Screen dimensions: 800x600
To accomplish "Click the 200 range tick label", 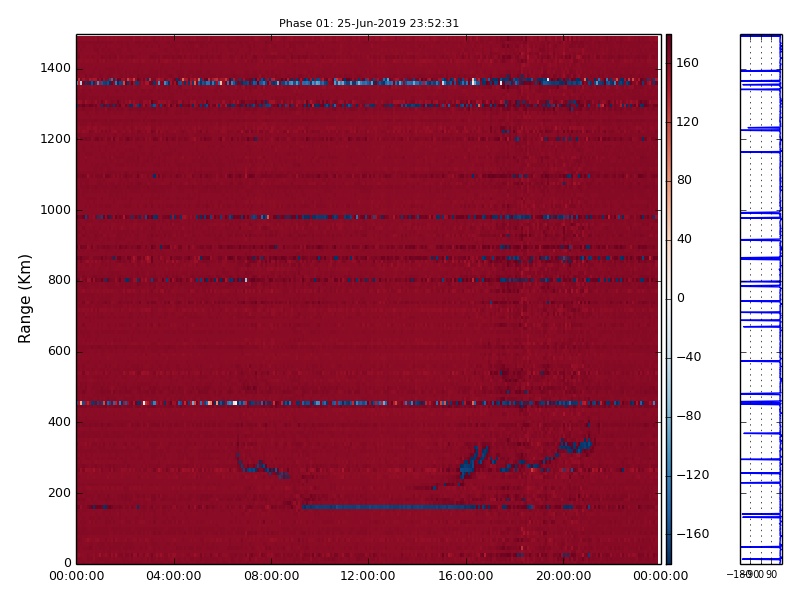I will tap(59, 493).
